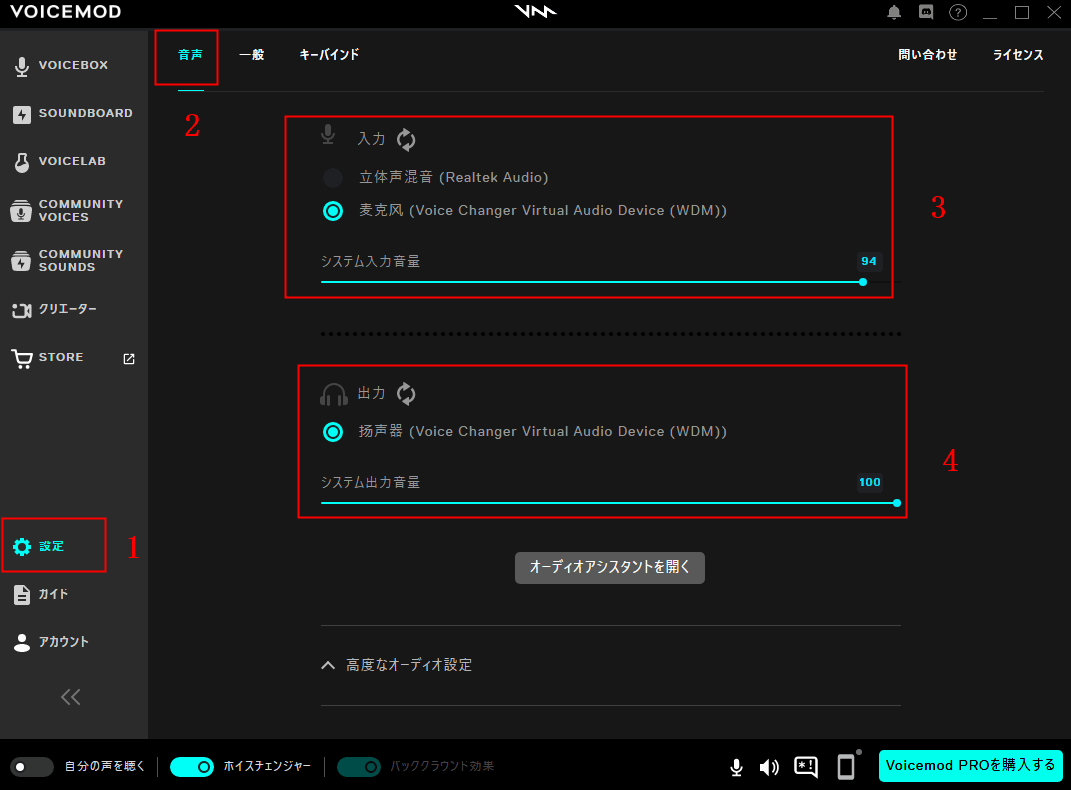
Task: Toggle ボイスチェンジャー switch
Action: [x=192, y=767]
